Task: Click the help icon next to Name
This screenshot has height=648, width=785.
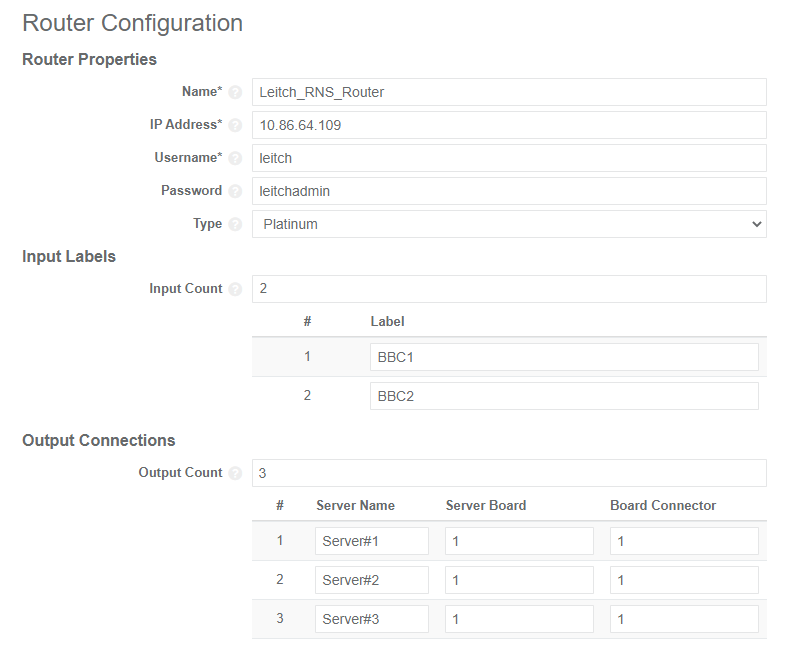Action: [x=235, y=92]
